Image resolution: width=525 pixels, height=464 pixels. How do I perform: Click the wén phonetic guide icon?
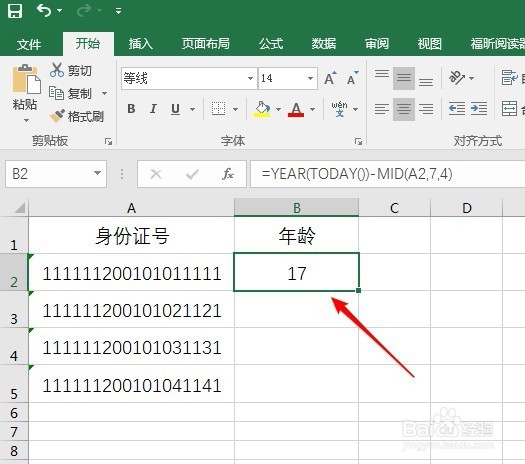[340, 109]
